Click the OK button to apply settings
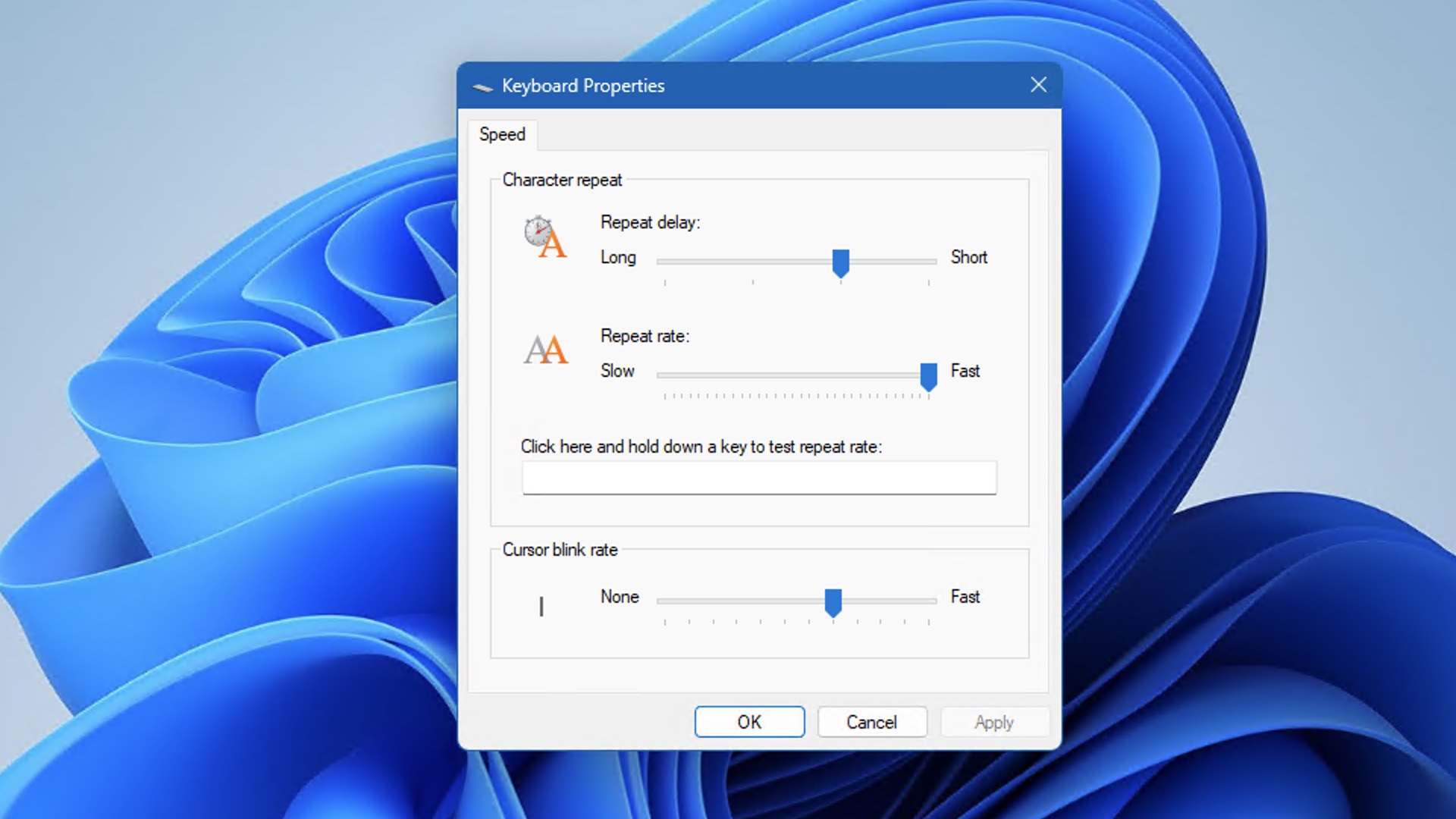This screenshot has width=1456, height=819. [x=749, y=722]
